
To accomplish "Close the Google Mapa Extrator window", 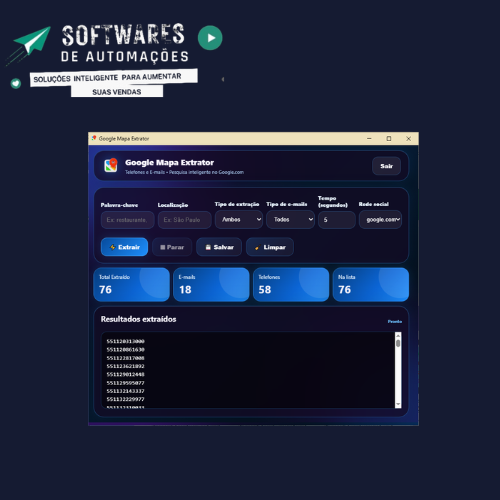I will pyautogui.click(x=408, y=138).
